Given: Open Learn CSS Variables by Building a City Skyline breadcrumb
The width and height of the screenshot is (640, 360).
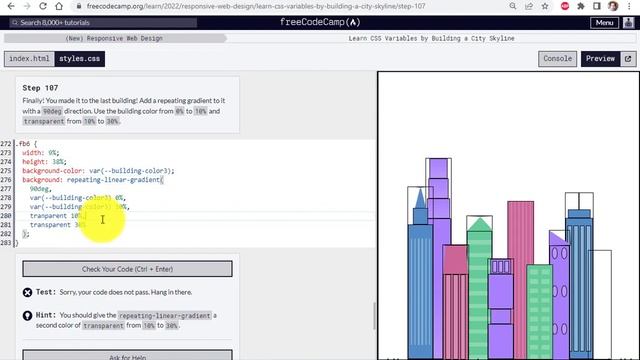Looking at the screenshot, I should click(431, 38).
